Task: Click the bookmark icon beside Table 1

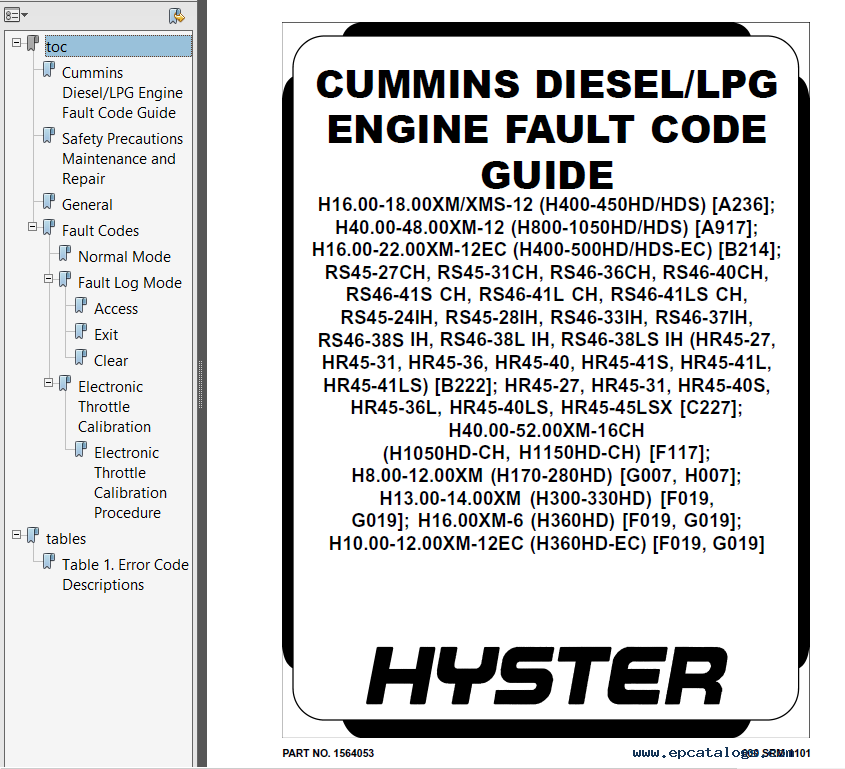Action: (49, 562)
